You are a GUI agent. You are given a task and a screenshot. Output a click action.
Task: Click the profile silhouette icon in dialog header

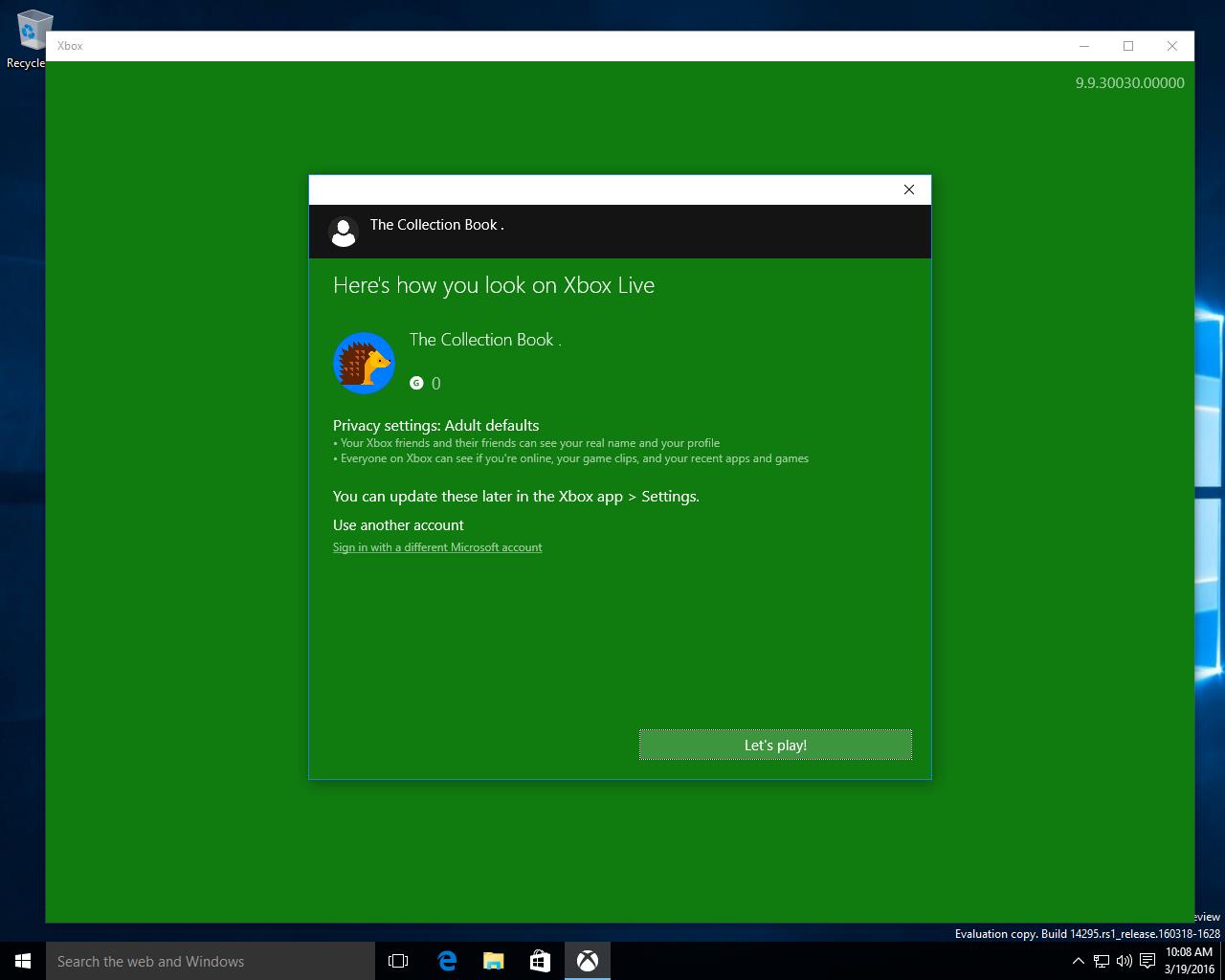click(344, 231)
